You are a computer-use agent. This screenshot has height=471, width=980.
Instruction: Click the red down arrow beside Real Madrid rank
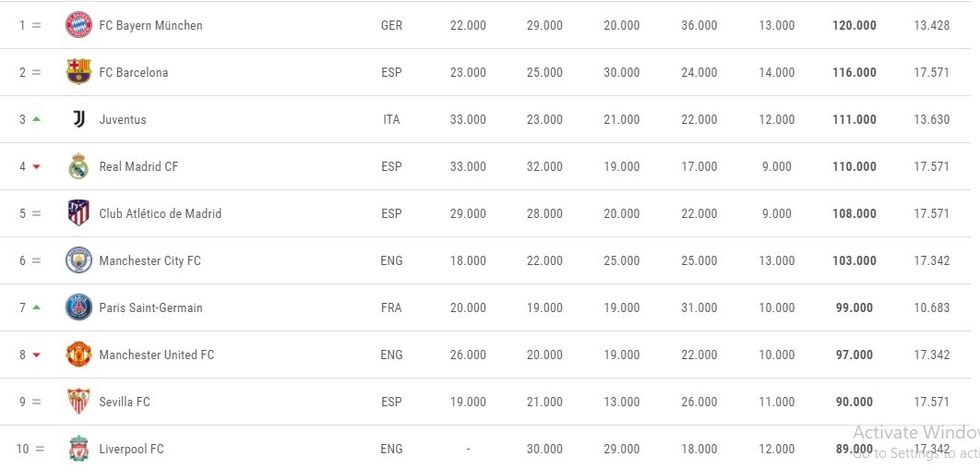tap(37, 166)
